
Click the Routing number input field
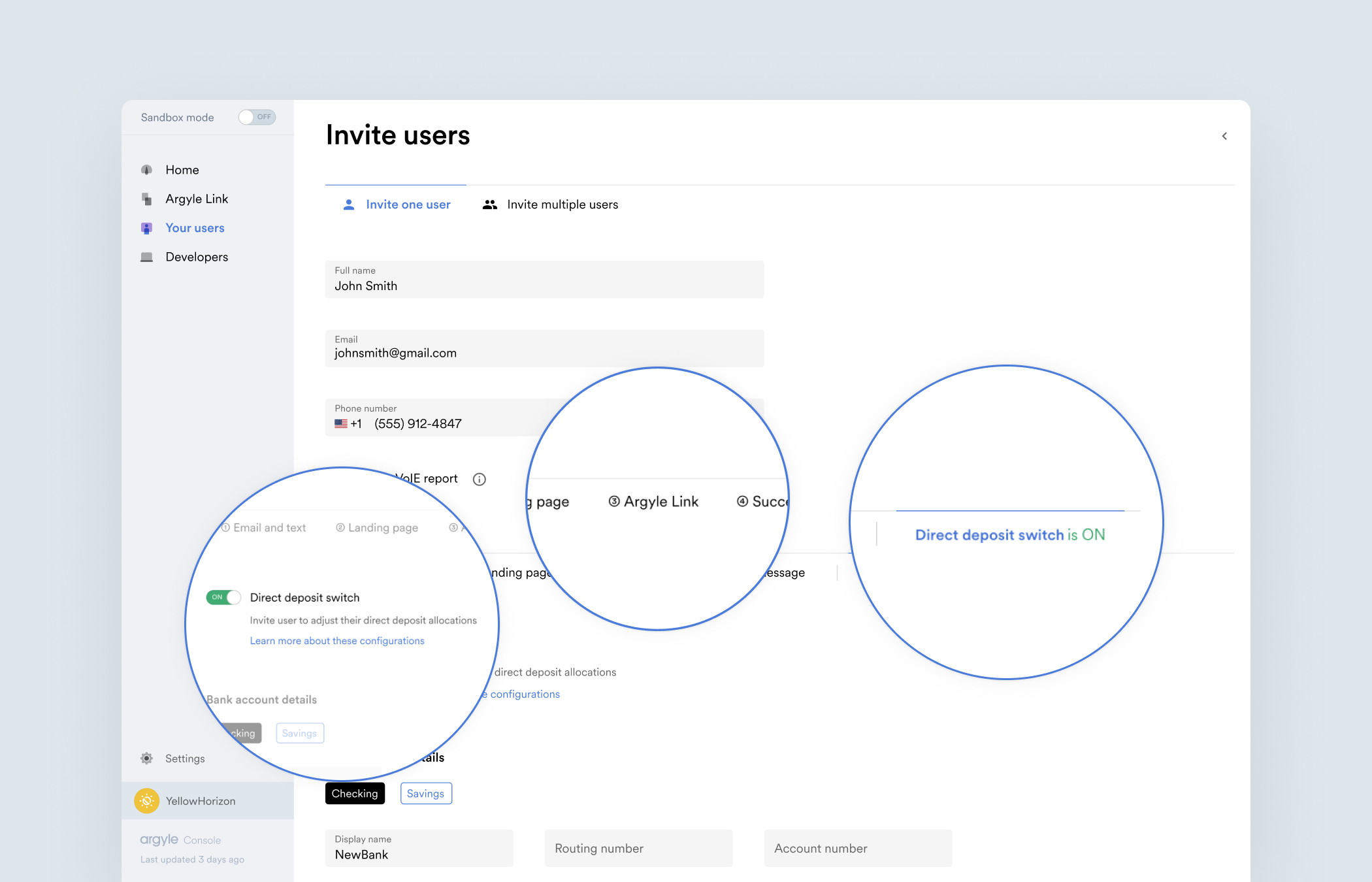pyautogui.click(x=638, y=848)
